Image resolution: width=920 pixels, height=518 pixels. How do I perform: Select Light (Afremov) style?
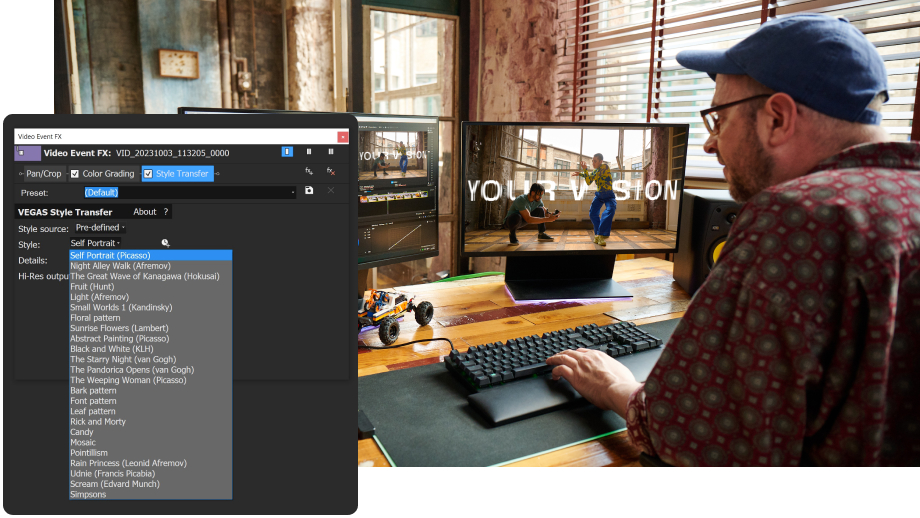pos(151,297)
